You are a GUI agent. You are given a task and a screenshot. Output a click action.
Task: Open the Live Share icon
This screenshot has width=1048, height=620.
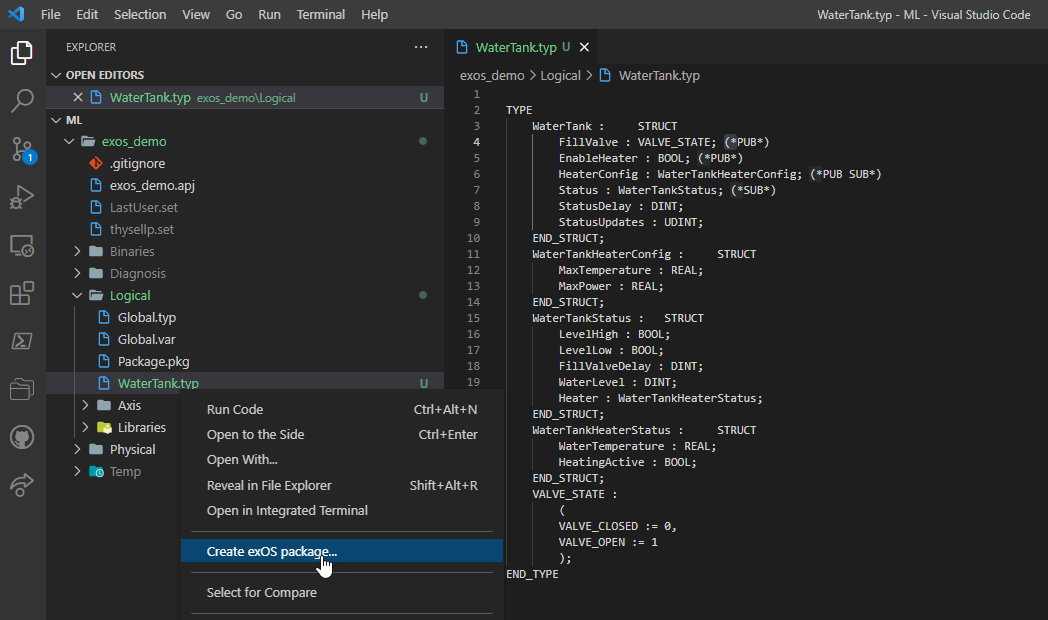(x=21, y=485)
